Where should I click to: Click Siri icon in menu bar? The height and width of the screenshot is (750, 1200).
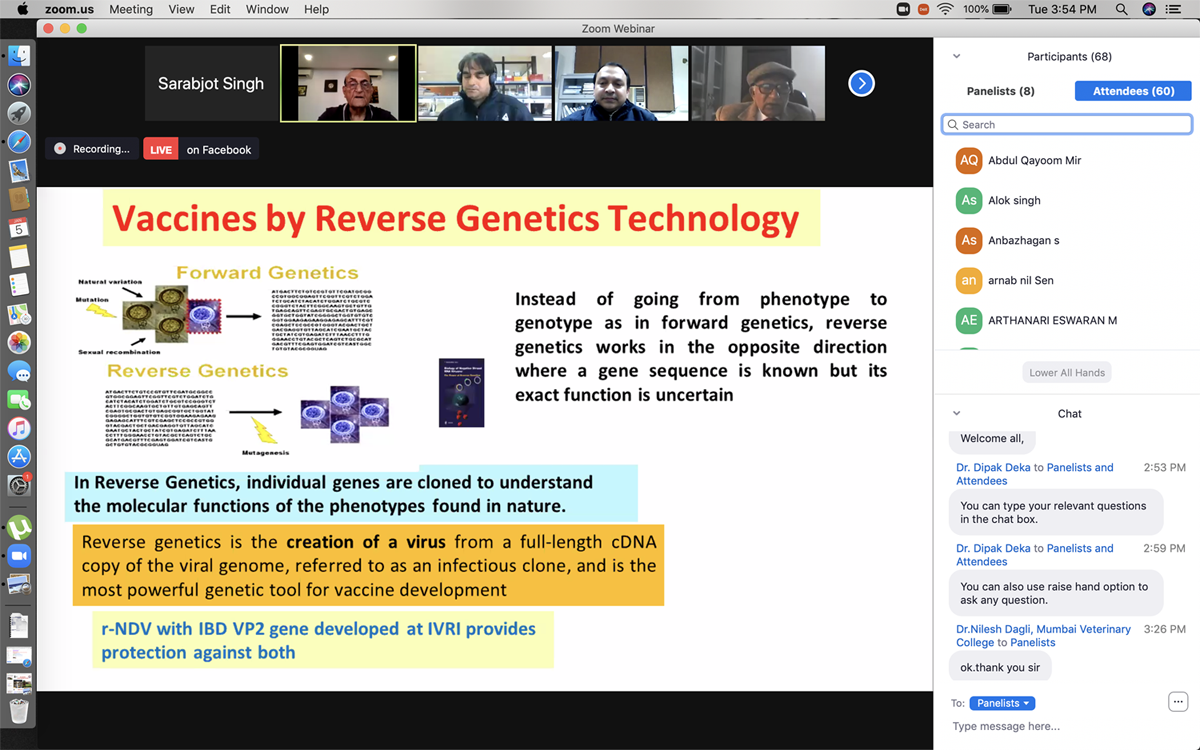[1149, 9]
